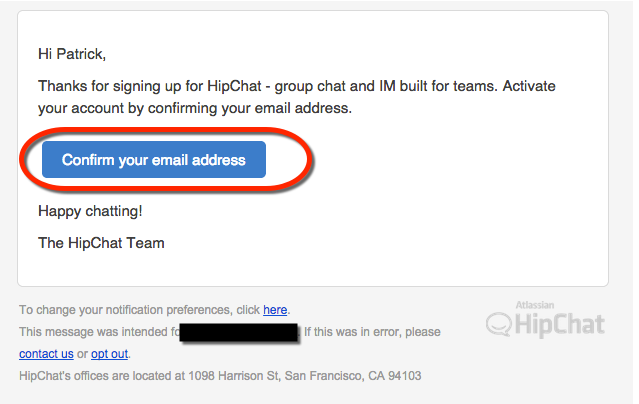The image size is (639, 404).
Task: Click the HipChat speech bubble logo icon
Action: pyautogui.click(x=499, y=325)
